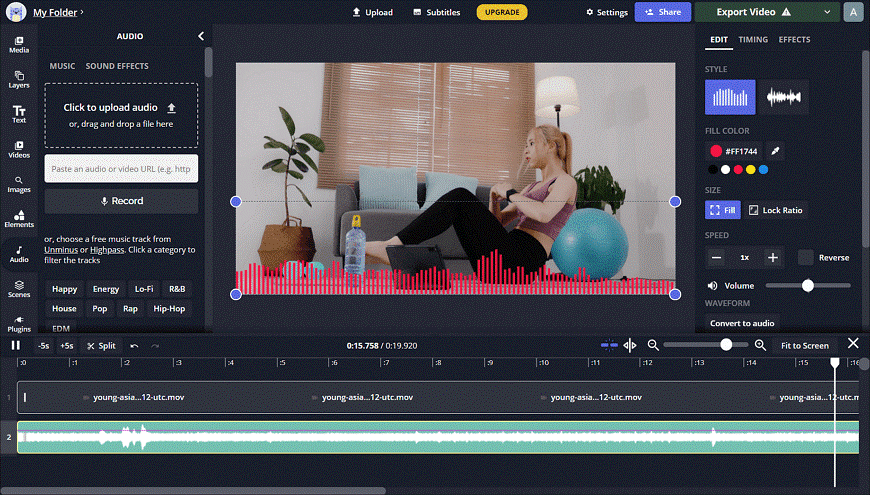870x495 pixels.
Task: Expand Export Video dropdown arrow
Action: (x=827, y=12)
